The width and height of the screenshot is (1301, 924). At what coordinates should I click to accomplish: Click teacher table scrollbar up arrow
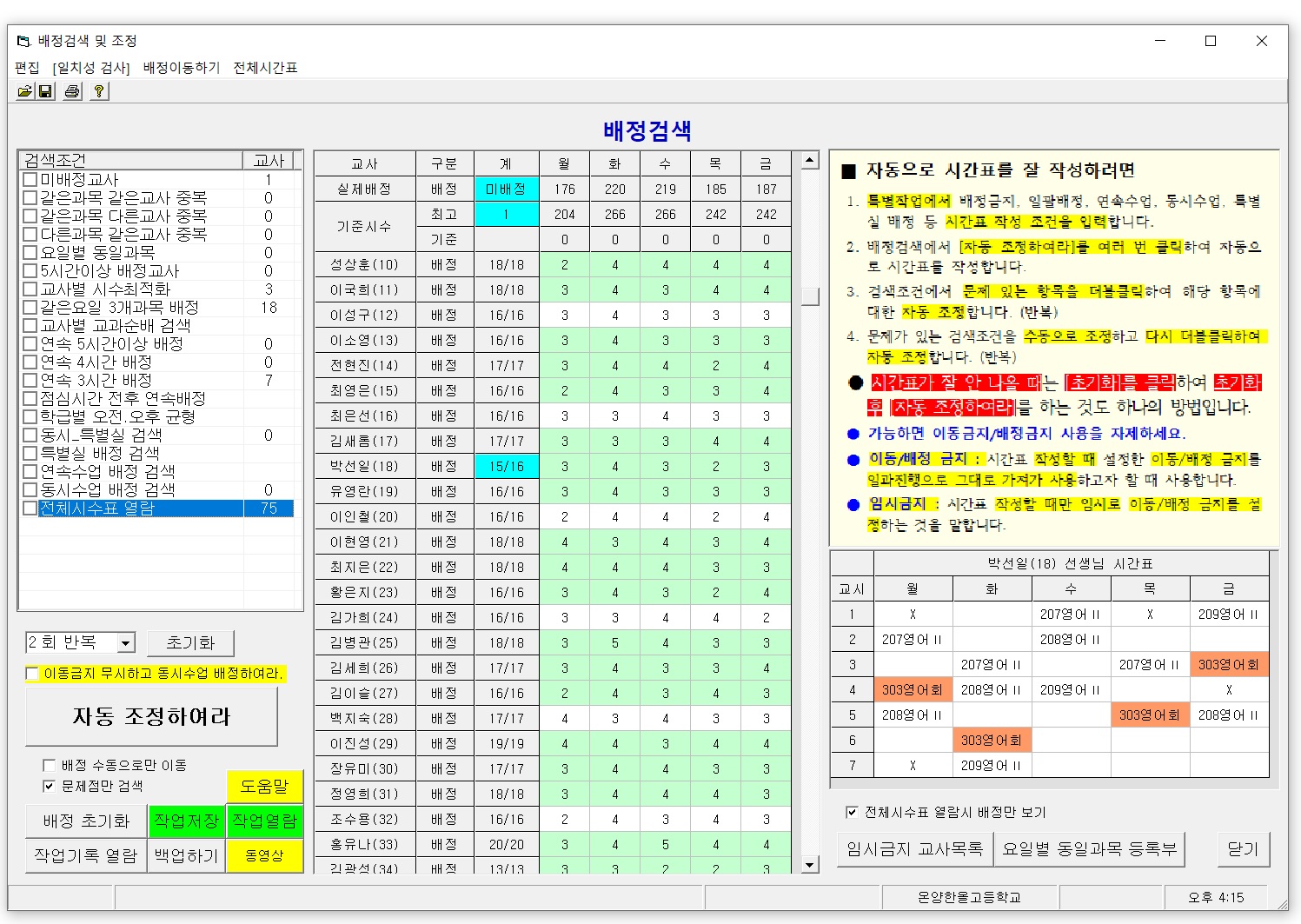click(810, 160)
